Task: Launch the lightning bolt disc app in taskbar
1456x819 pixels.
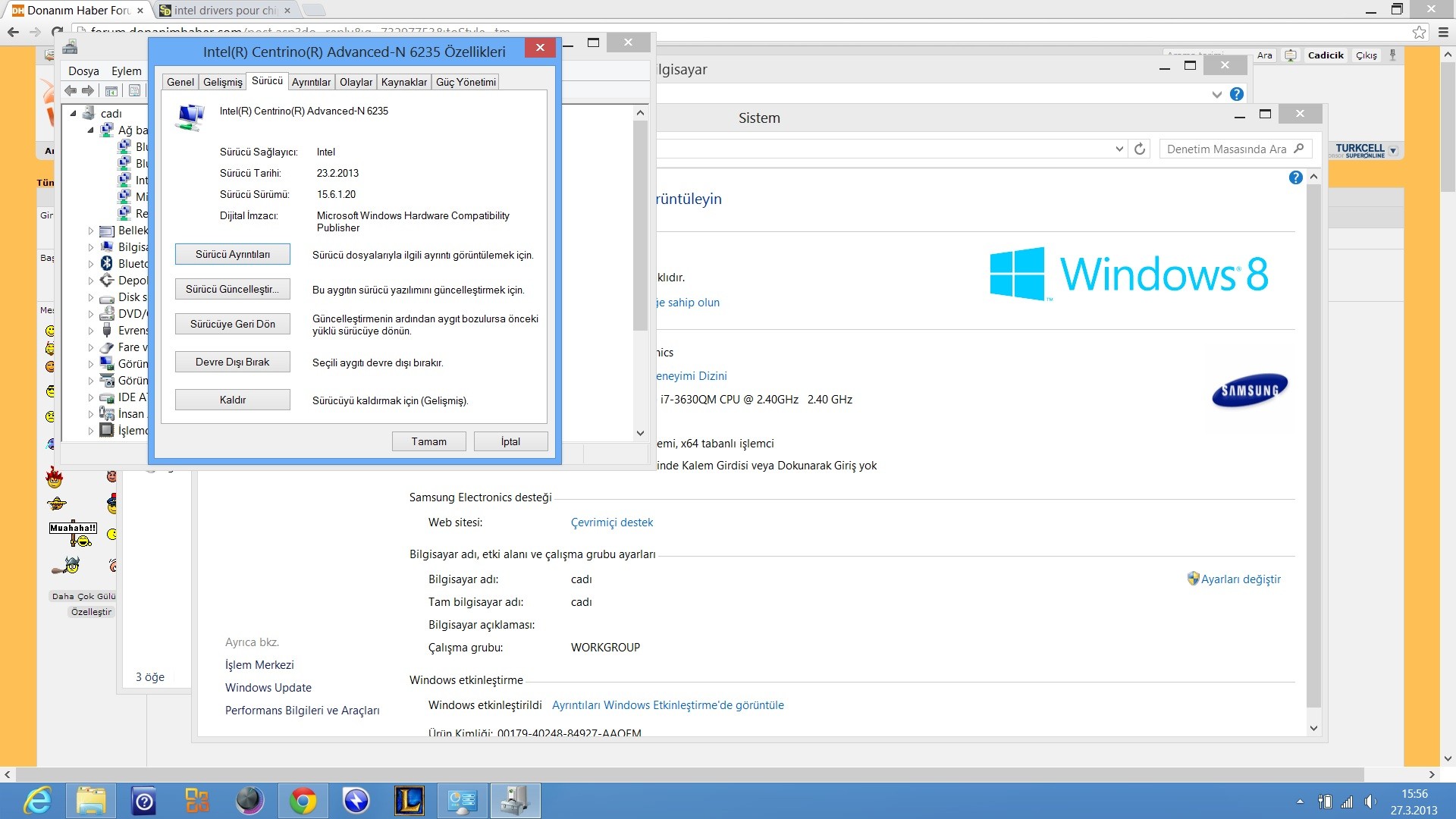Action: [356, 801]
